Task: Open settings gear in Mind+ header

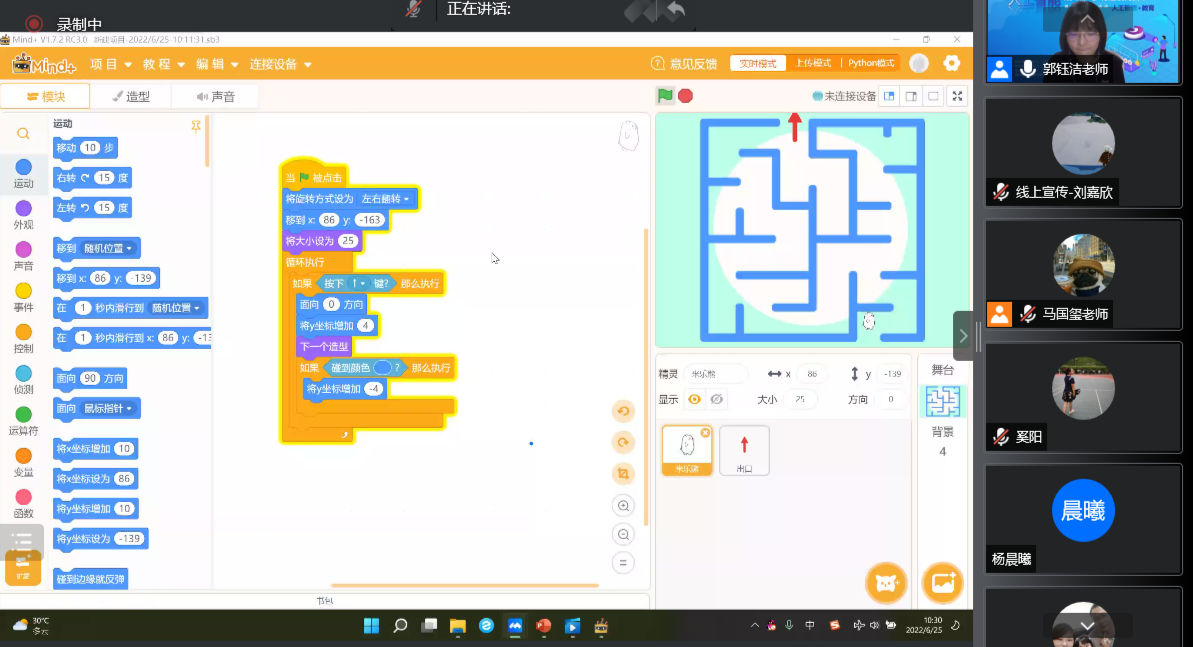Action: 951,63
